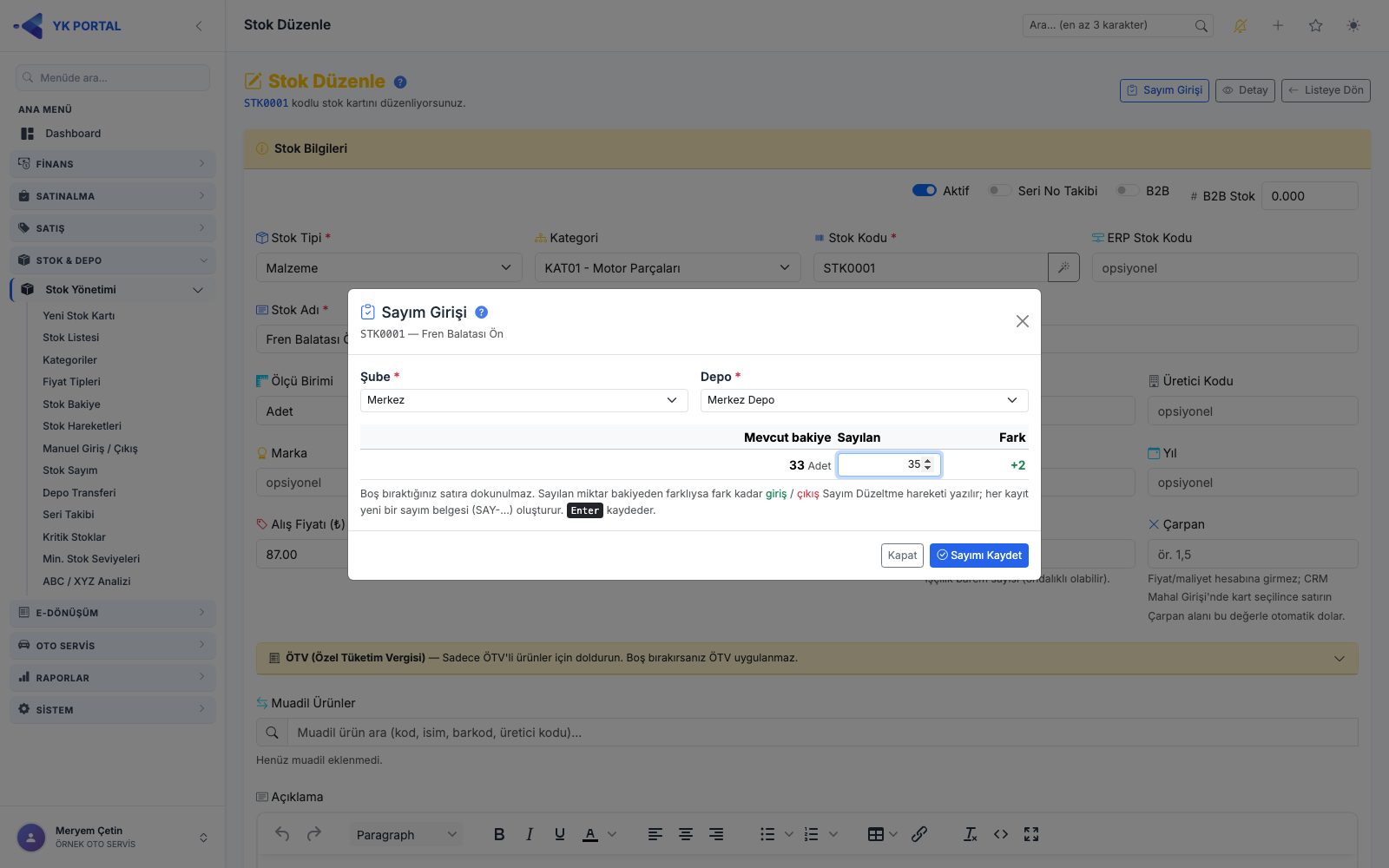Expand the FİNANS menu group
Viewport: 1389px width, 868px height.
point(113,163)
